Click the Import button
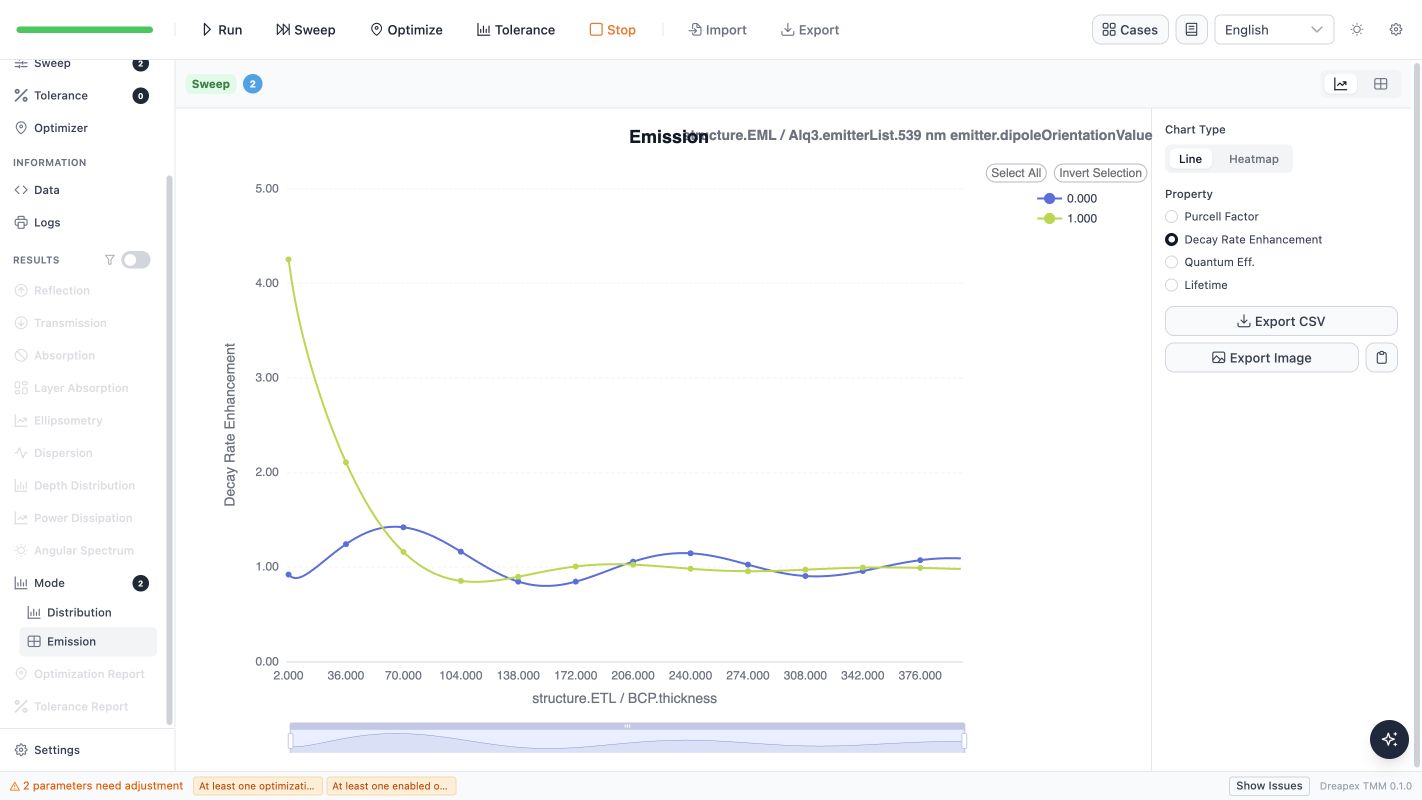 coord(717,30)
